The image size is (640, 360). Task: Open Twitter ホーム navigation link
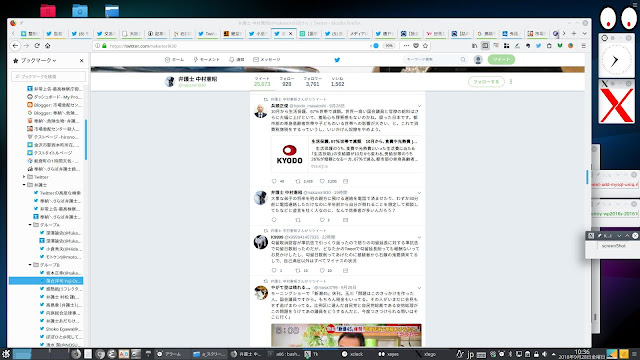[174, 60]
